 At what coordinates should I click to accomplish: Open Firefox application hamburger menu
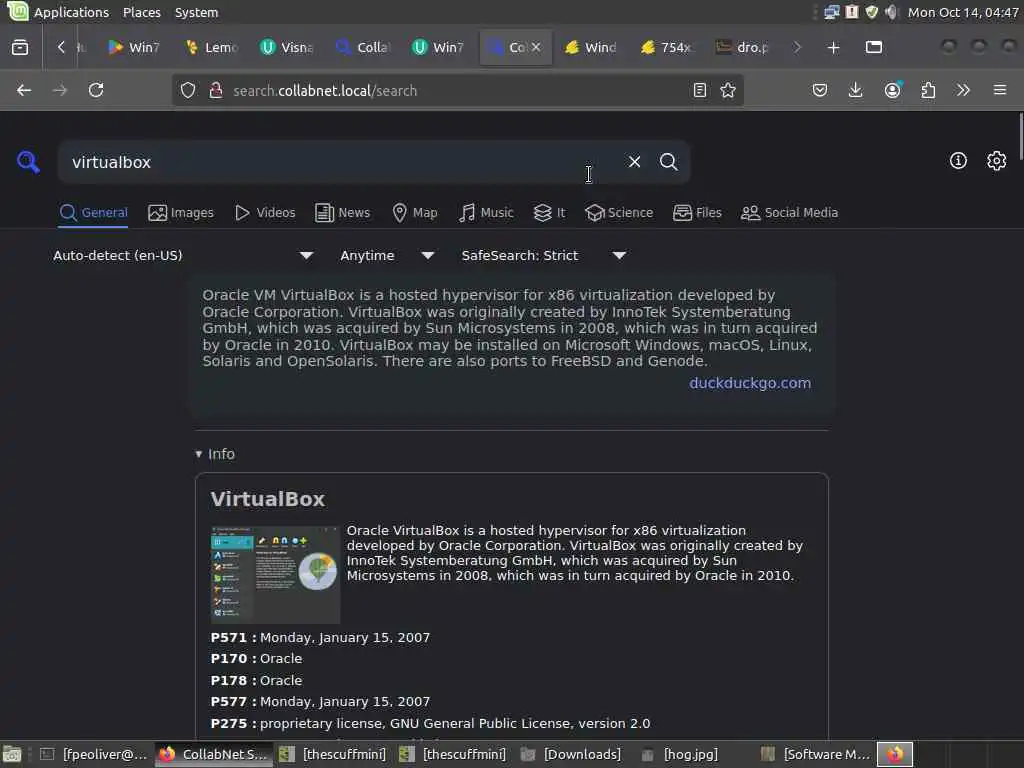(1000, 90)
